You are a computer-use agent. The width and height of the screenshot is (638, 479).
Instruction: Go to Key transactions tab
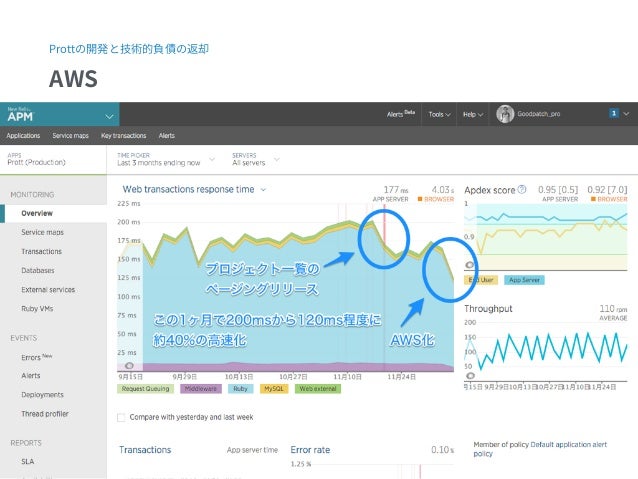pyautogui.click(x=124, y=136)
